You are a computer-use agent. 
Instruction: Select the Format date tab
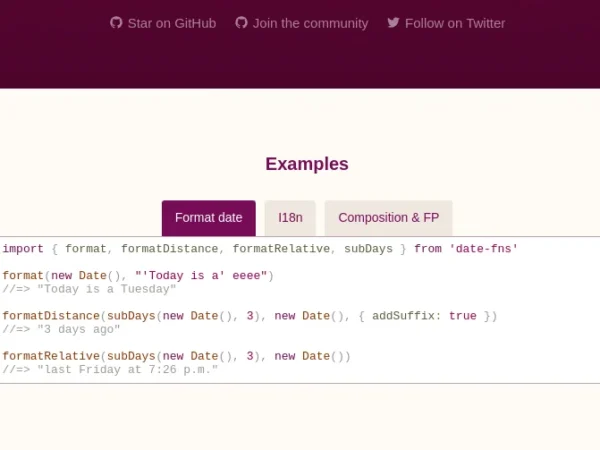208,217
